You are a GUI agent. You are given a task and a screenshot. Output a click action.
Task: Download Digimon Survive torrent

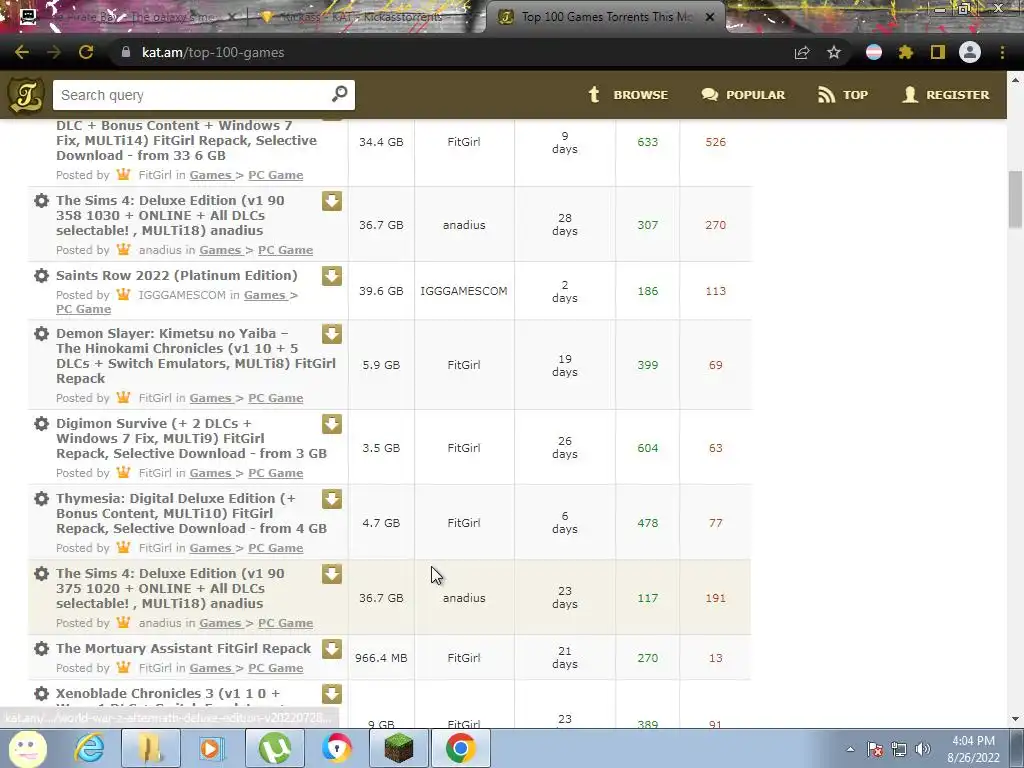tap(332, 424)
